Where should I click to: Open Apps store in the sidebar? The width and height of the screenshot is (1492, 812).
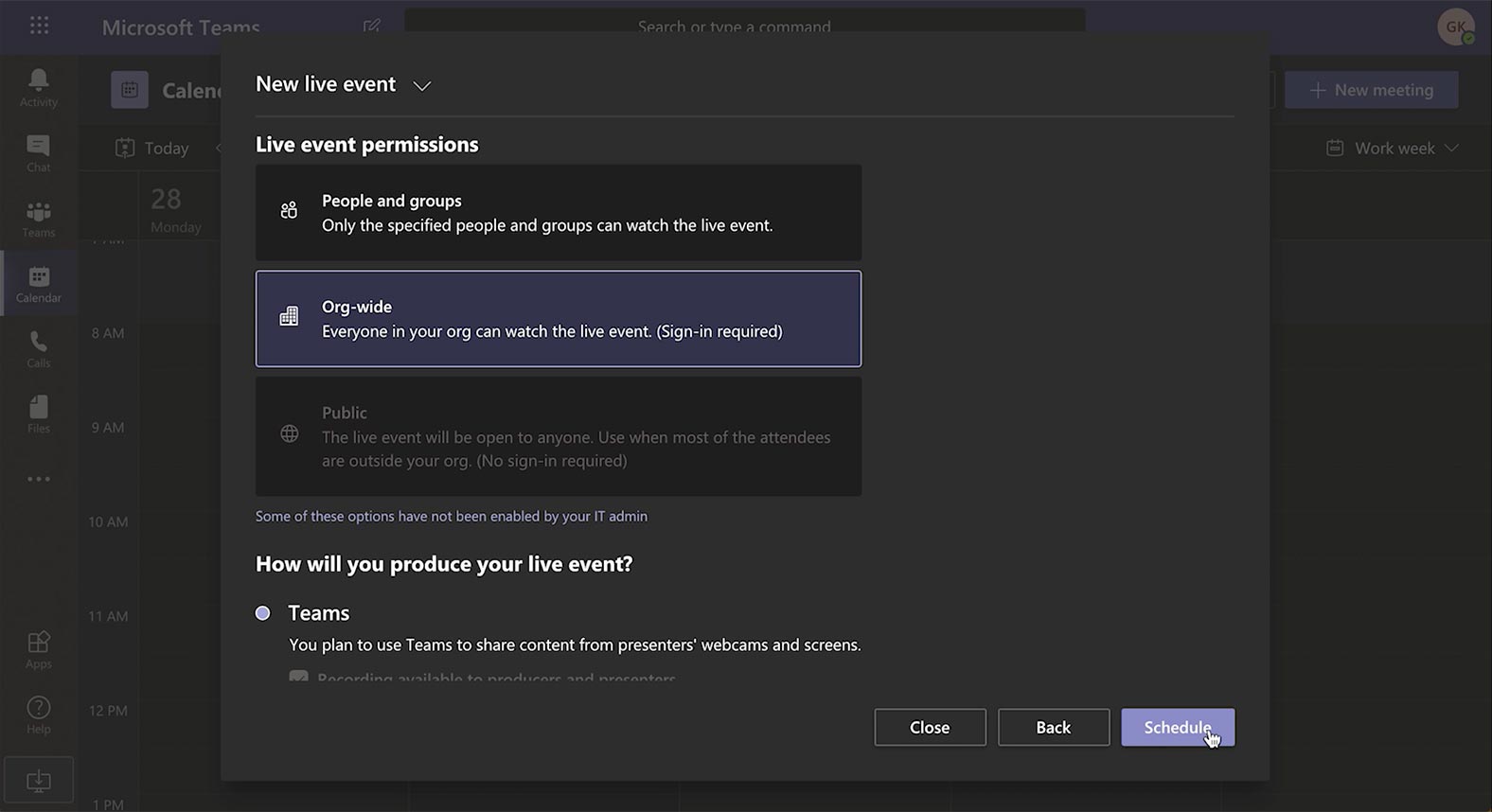(39, 649)
